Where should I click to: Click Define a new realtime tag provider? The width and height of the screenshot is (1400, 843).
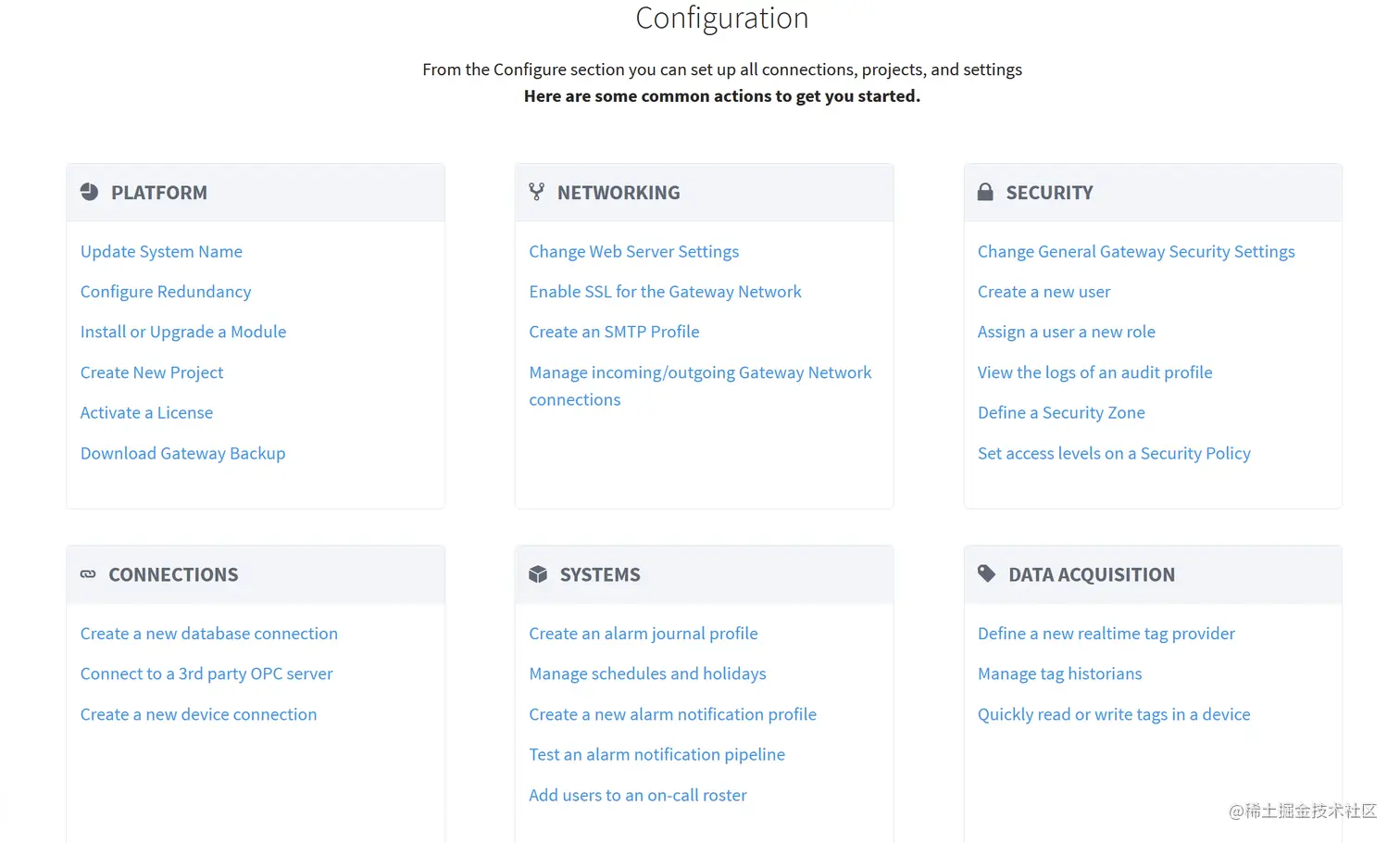[1106, 634]
